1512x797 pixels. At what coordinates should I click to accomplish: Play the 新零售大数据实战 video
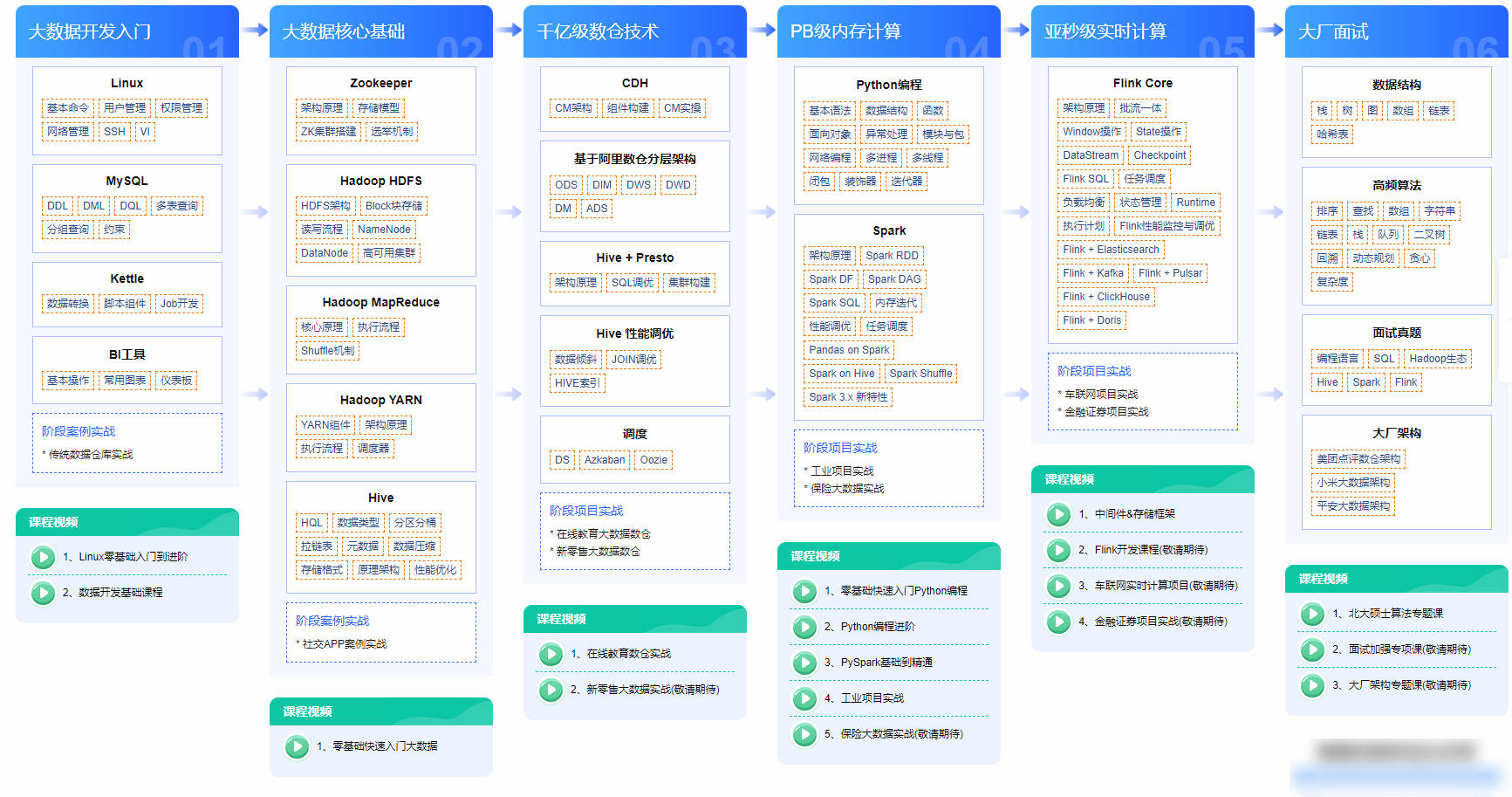(x=551, y=690)
